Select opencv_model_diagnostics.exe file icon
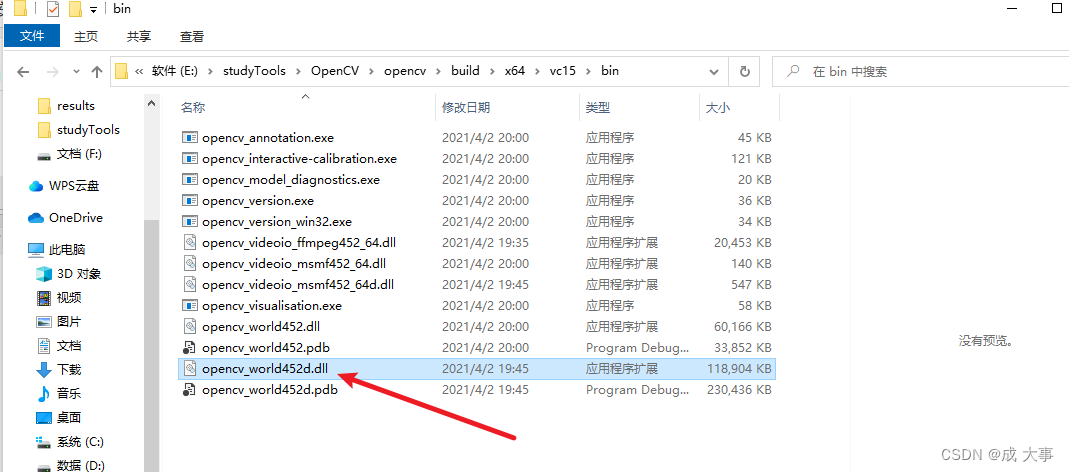The width and height of the screenshot is (1069, 472). pyautogui.click(x=190, y=179)
